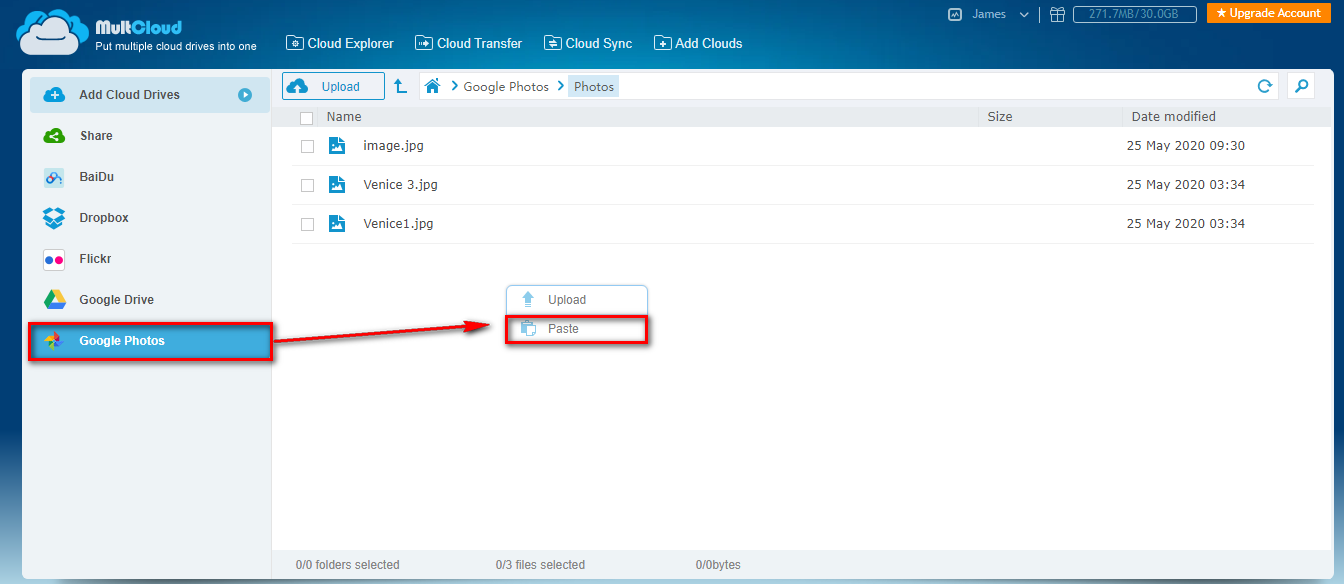
Task: Select Add Cloud Drives in sidebar
Action: tap(150, 95)
